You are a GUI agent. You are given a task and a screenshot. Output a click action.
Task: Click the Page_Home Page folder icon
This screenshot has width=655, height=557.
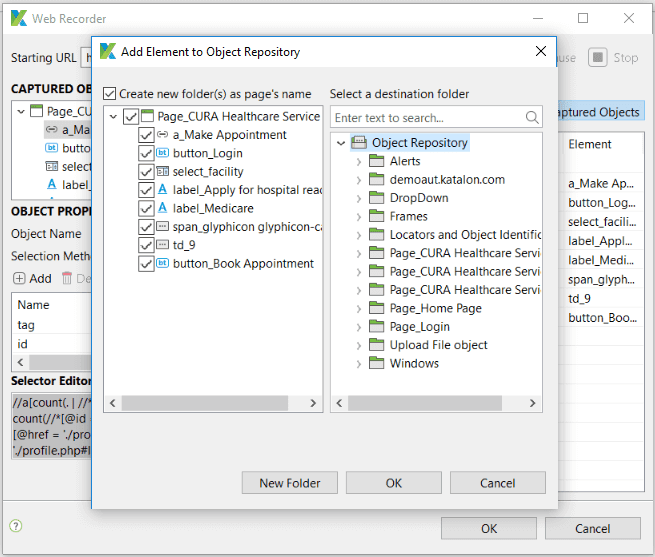tap(376, 308)
